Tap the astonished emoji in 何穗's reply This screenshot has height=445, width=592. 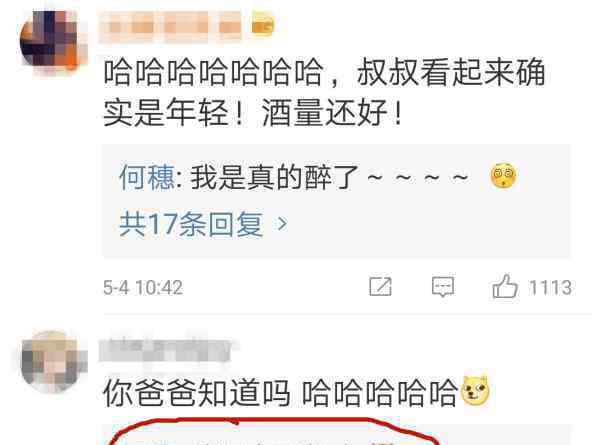coord(503,176)
